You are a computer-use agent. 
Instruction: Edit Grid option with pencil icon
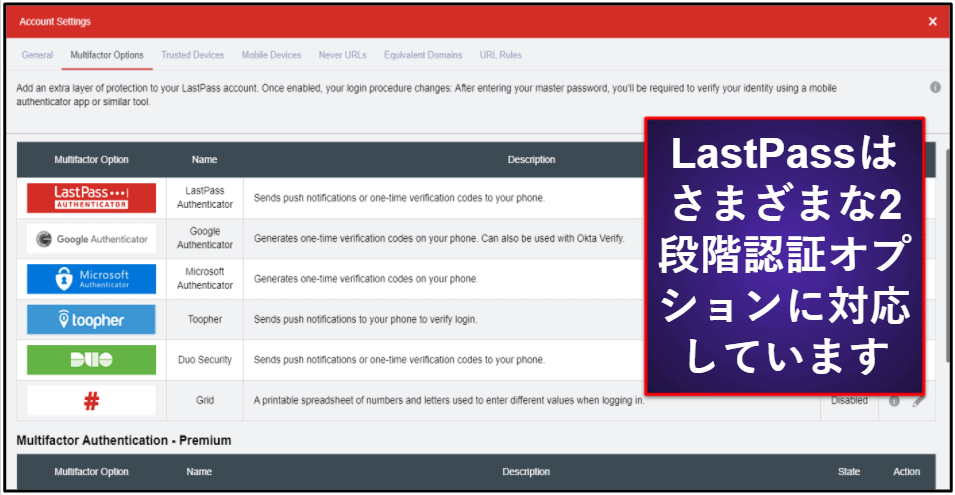[x=919, y=401]
